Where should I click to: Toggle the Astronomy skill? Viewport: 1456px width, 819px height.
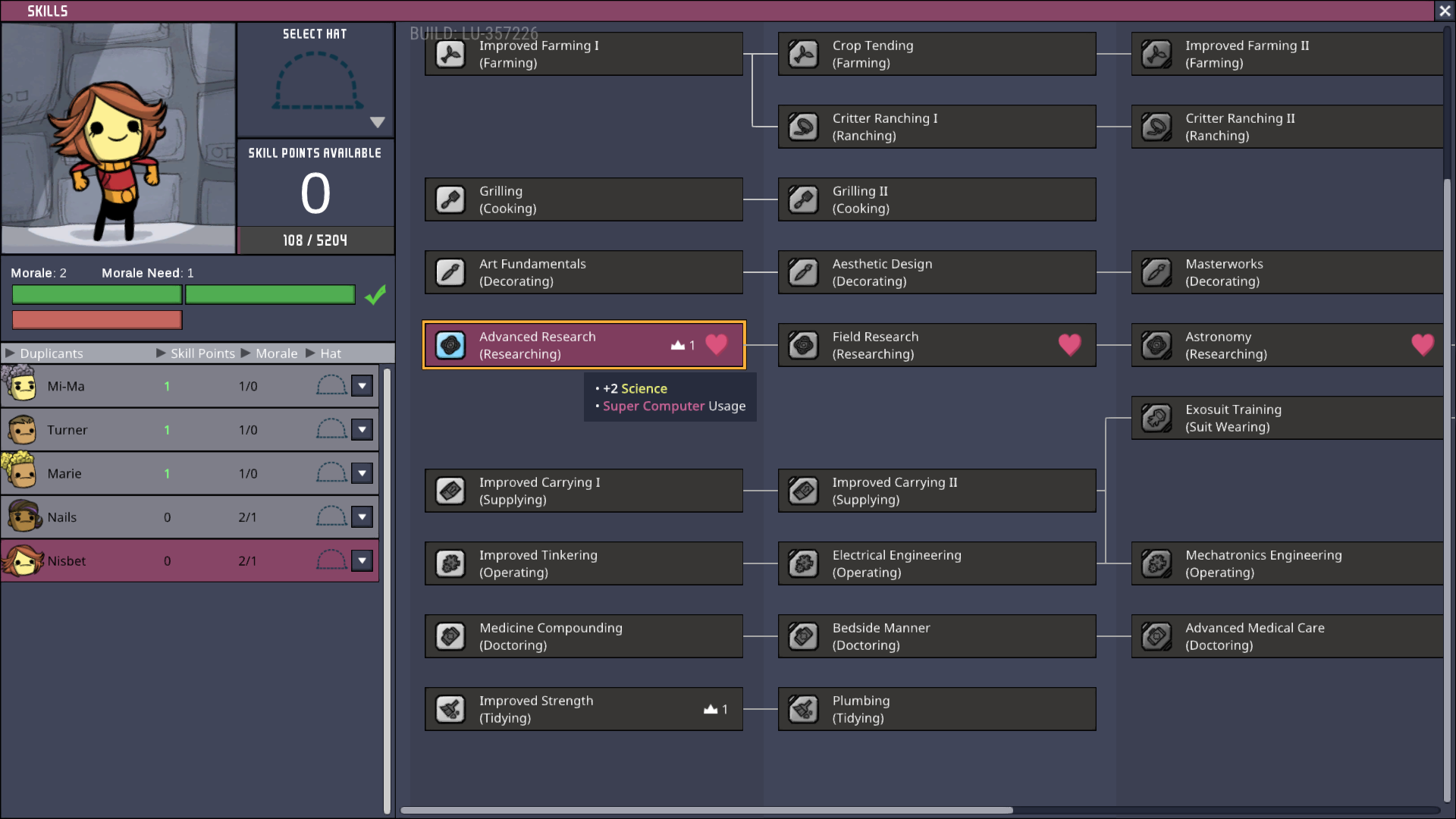[1286, 345]
